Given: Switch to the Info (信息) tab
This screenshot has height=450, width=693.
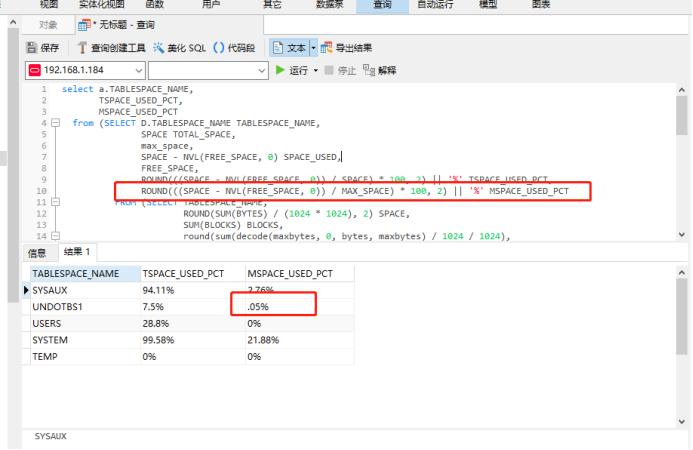Looking at the screenshot, I should tap(37, 253).
